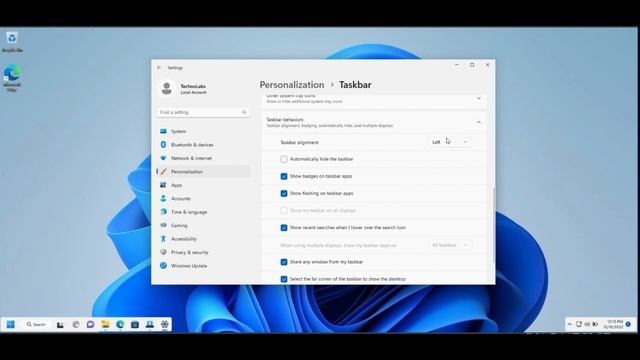The width and height of the screenshot is (640, 360).
Task: Toggle Select the far corner to show desktop
Action: coord(284,279)
